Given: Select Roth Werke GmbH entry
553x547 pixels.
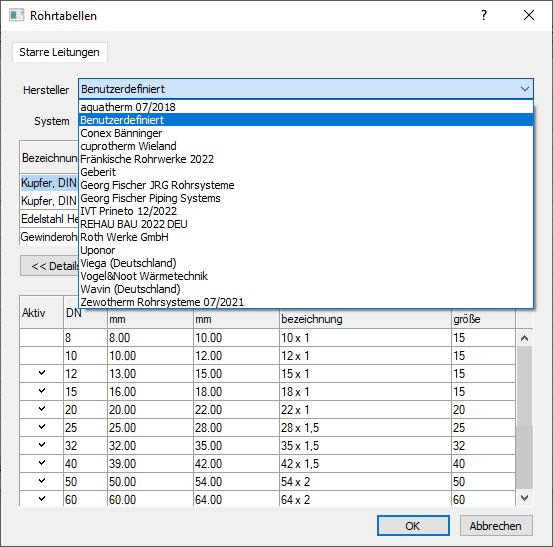Looking at the screenshot, I should tap(306, 237).
